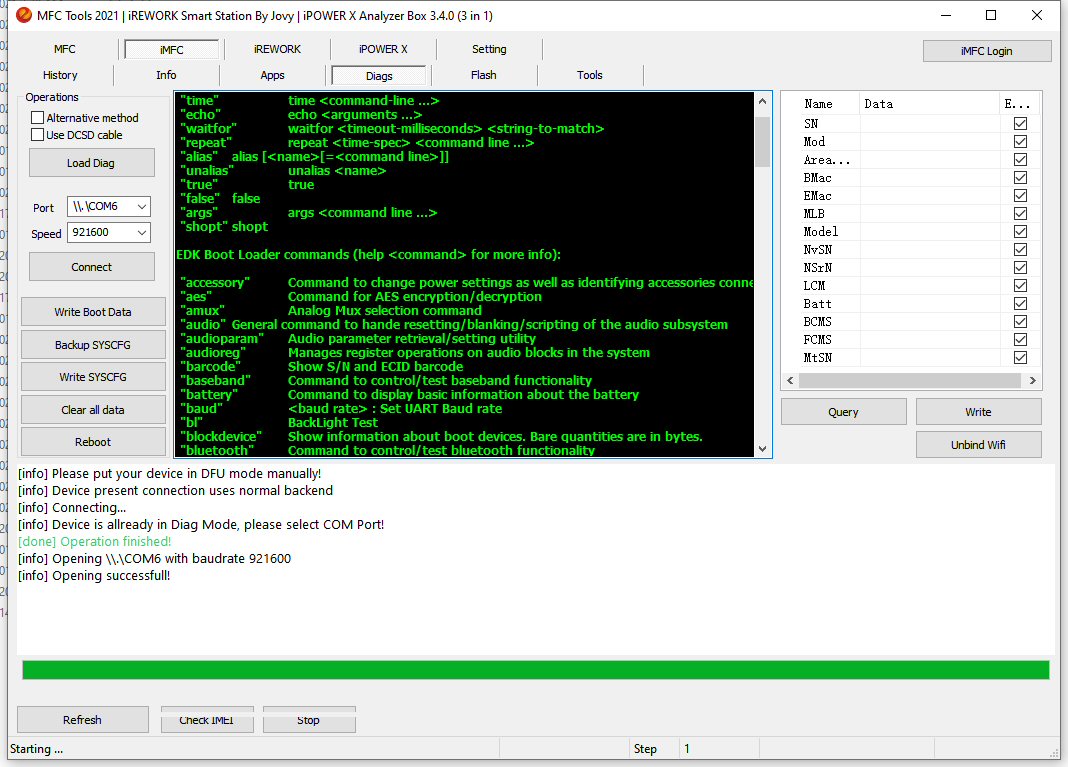Click Query to read device data

843,411
